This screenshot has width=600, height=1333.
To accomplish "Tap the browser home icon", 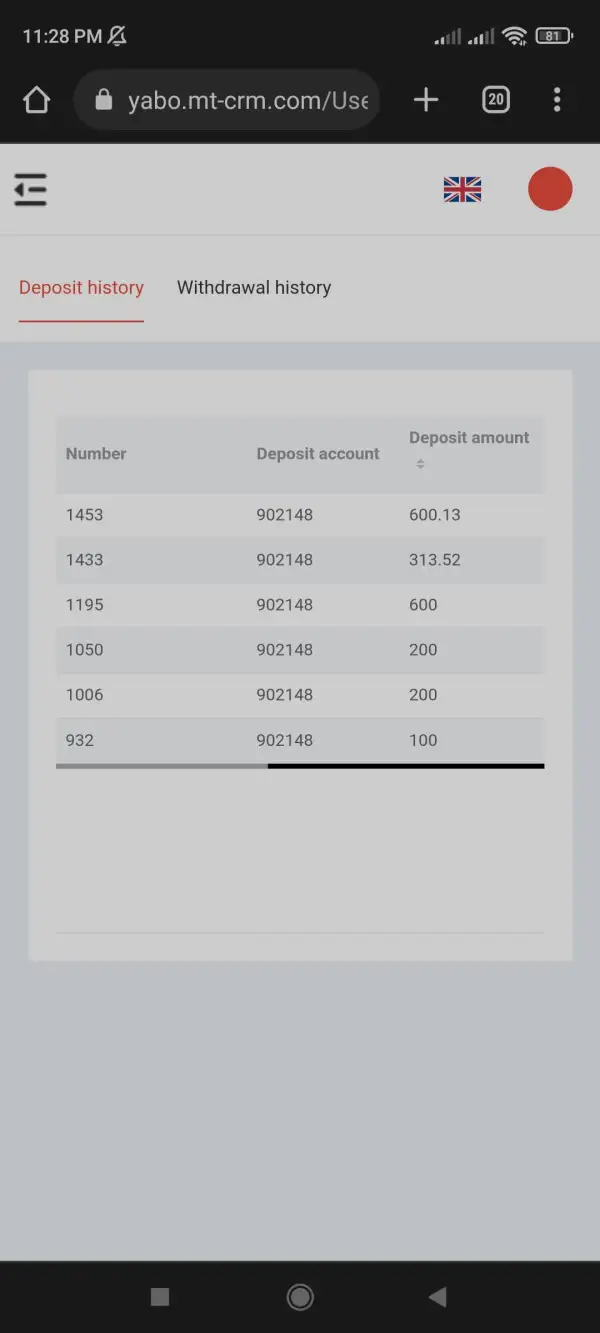I will [37, 100].
